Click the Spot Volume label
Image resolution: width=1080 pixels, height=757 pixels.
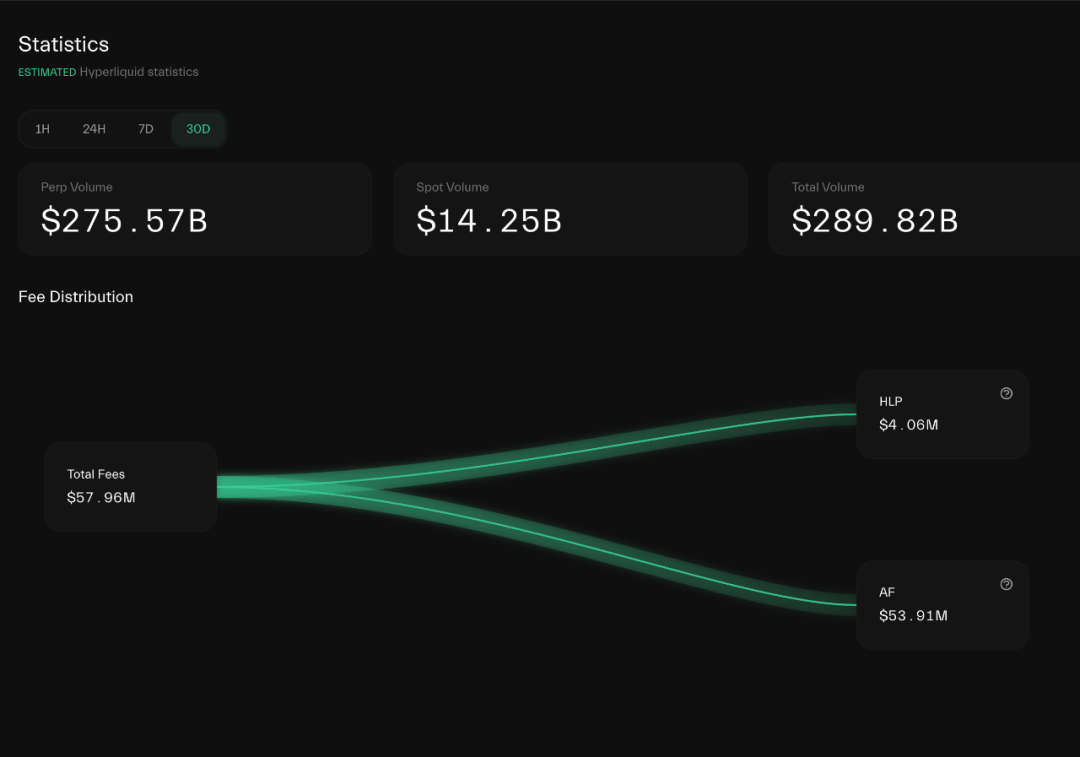click(x=452, y=187)
